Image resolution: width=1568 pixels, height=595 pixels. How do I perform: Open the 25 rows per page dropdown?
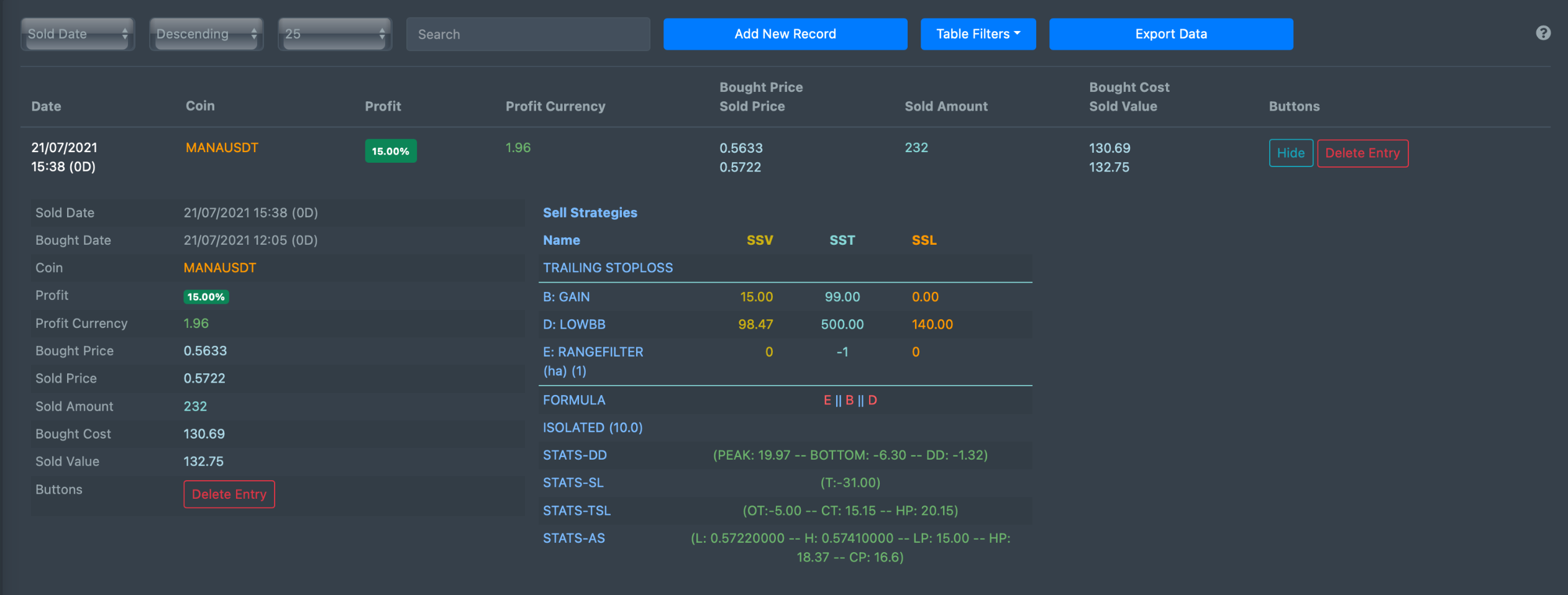335,34
